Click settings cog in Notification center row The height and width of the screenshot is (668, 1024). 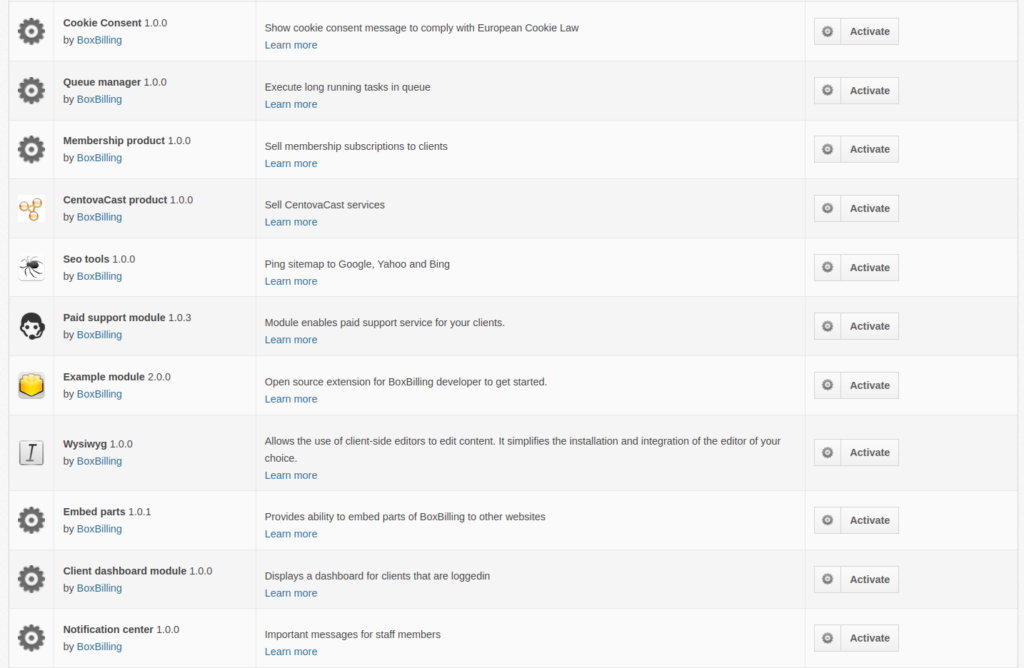[827, 638]
